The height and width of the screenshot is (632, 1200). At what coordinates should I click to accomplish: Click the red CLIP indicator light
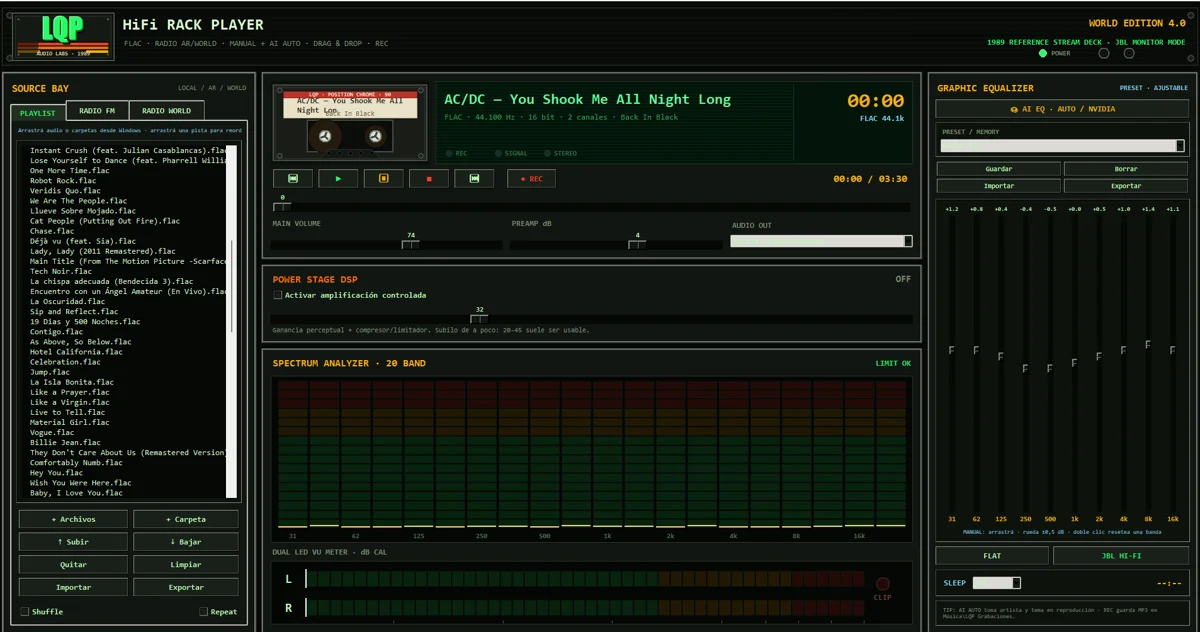coord(882,584)
